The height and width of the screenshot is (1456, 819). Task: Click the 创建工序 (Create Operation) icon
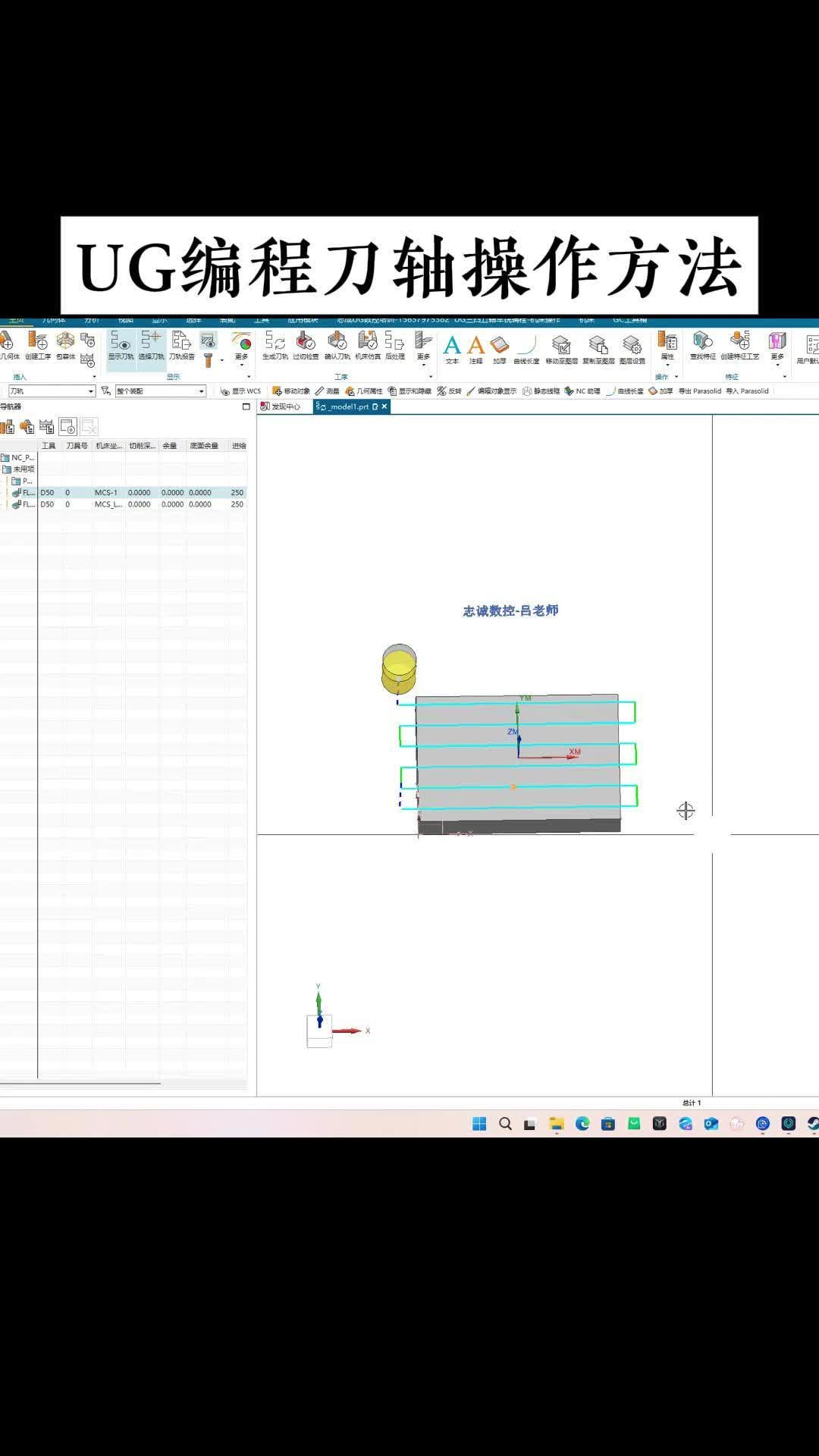point(37,345)
